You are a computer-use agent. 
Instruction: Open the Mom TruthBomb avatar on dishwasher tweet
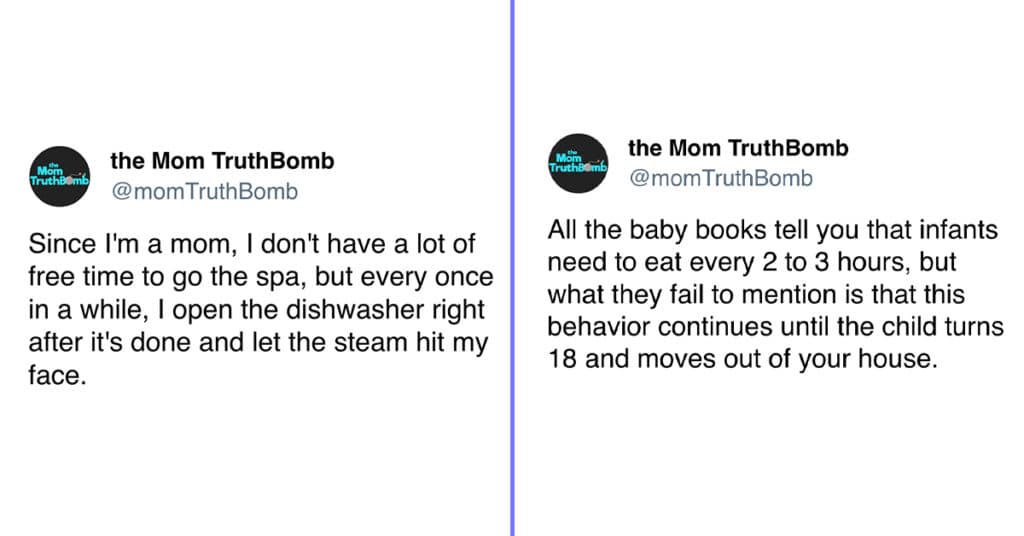click(x=59, y=176)
